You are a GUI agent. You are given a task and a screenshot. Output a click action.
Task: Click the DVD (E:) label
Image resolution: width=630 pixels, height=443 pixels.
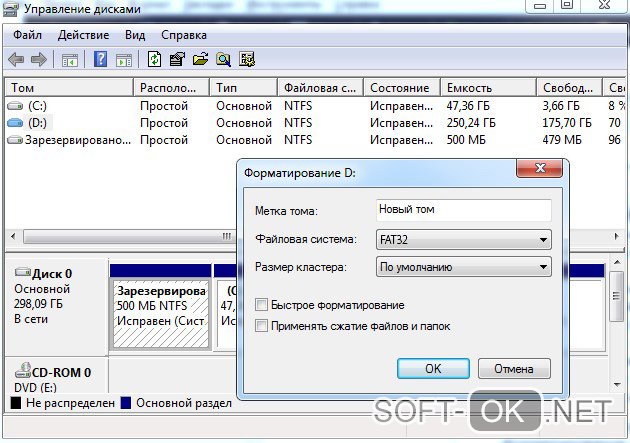35,388
